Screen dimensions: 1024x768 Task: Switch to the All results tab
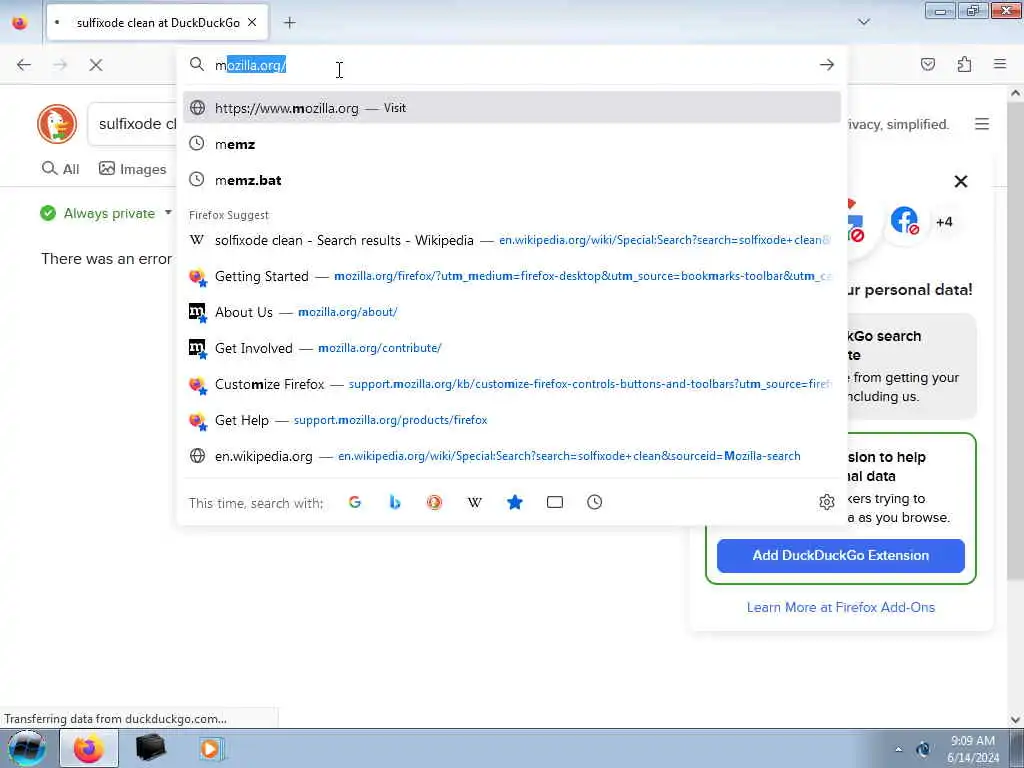(x=60, y=169)
